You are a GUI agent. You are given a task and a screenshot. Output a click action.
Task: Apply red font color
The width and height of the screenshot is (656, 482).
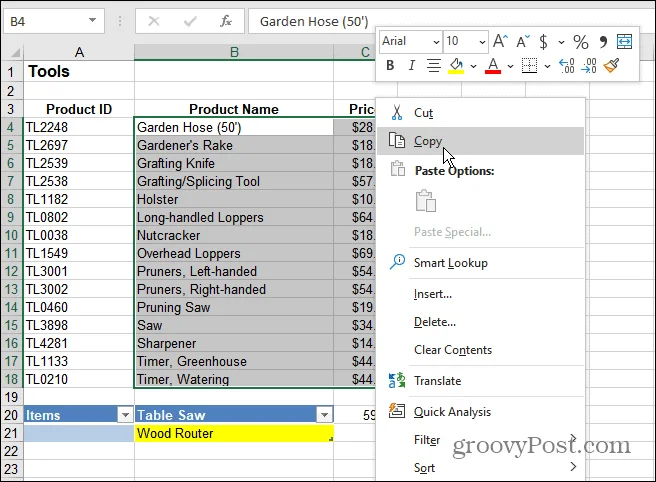click(493, 66)
